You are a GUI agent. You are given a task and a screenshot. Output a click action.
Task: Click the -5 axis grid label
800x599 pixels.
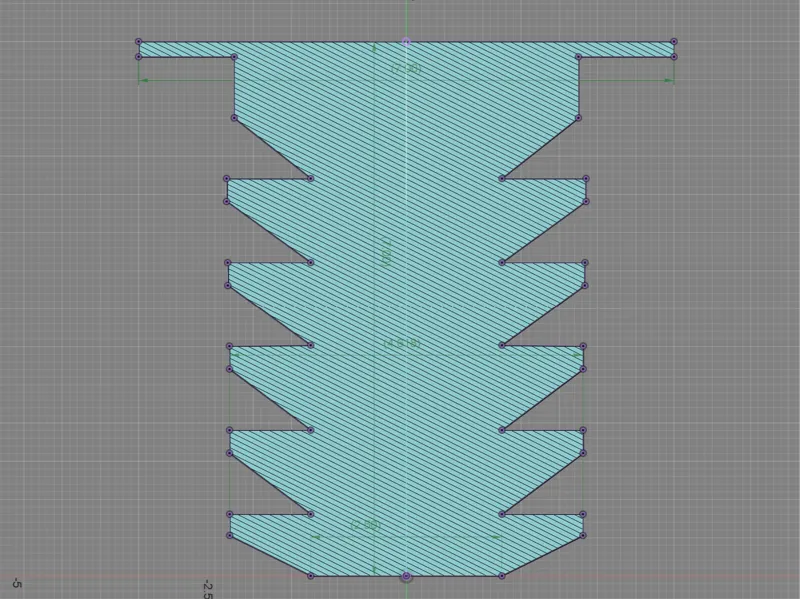(x=17, y=583)
